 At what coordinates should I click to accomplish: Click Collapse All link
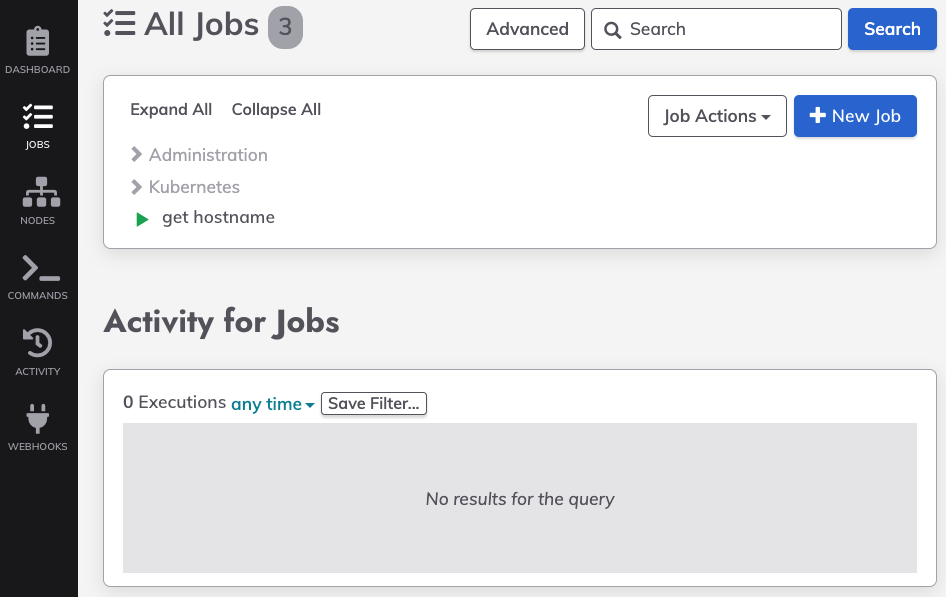click(276, 109)
